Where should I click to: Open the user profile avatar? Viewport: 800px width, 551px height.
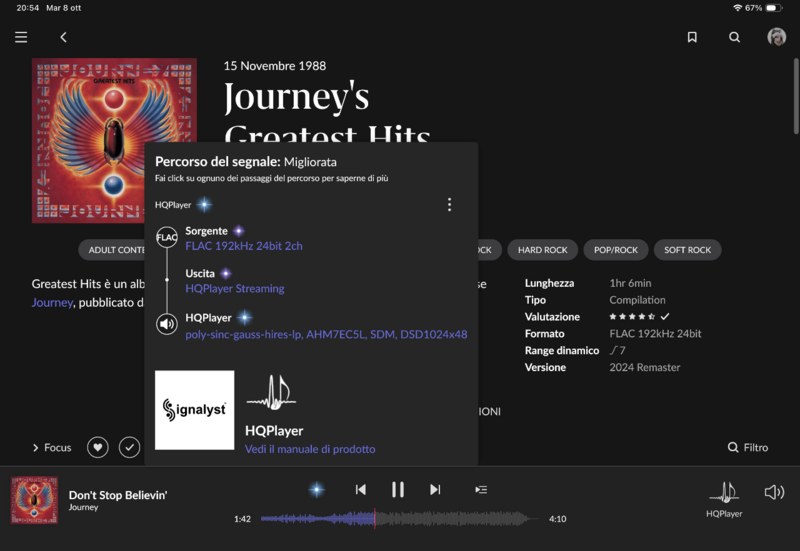[x=776, y=37]
